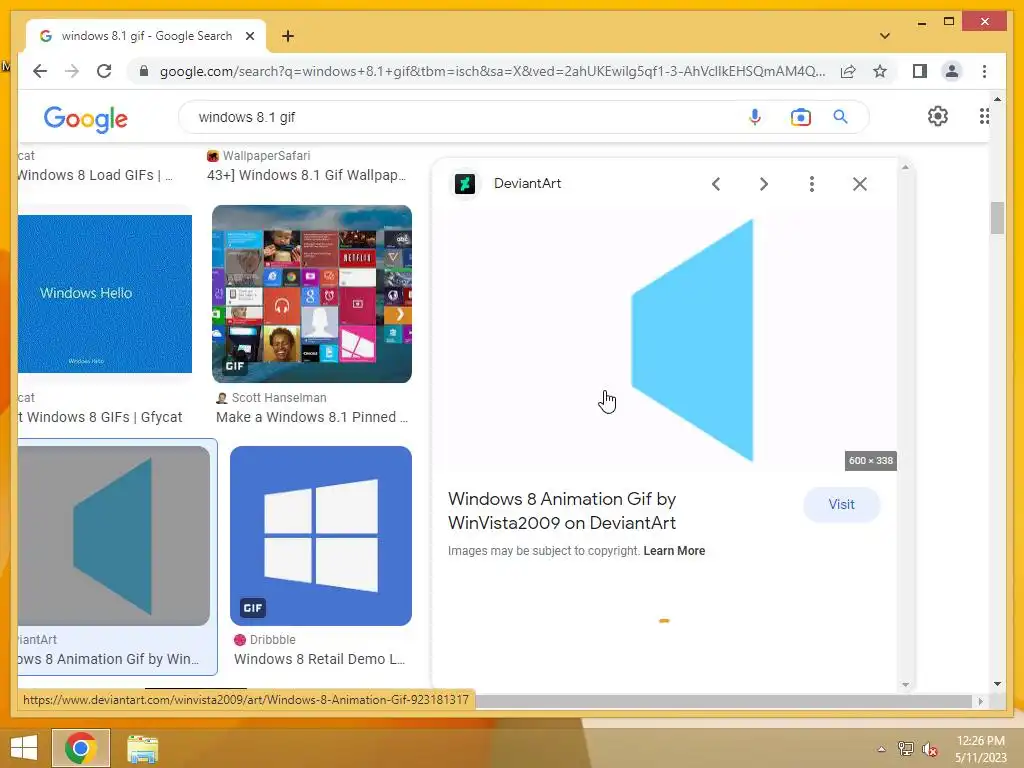The height and width of the screenshot is (768, 1024).
Task: Open File Explorer from the taskbar
Action: click(x=142, y=748)
